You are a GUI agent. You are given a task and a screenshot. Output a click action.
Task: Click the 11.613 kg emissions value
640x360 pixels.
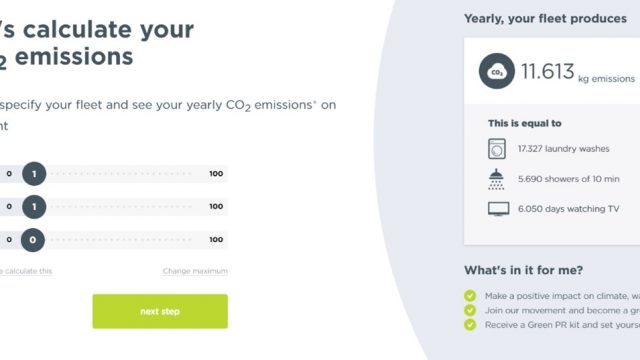[x=578, y=72]
